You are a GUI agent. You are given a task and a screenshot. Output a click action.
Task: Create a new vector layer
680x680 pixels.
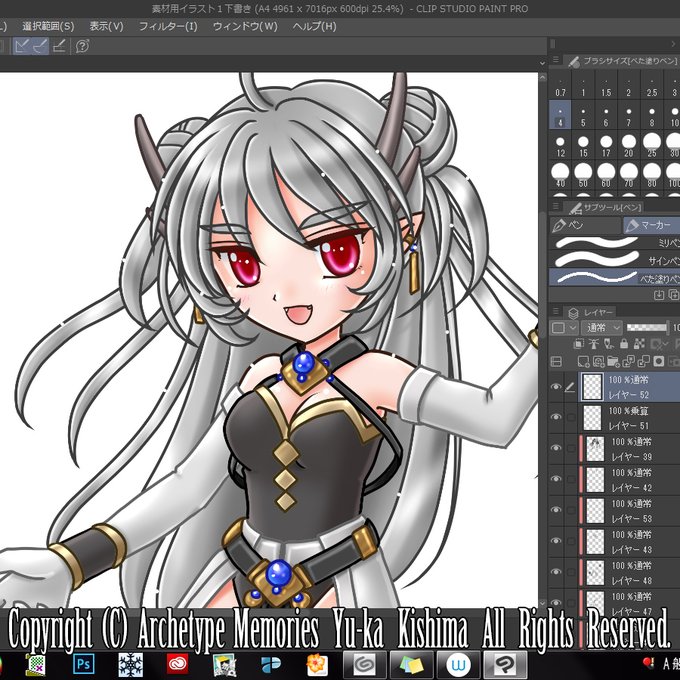click(598, 361)
